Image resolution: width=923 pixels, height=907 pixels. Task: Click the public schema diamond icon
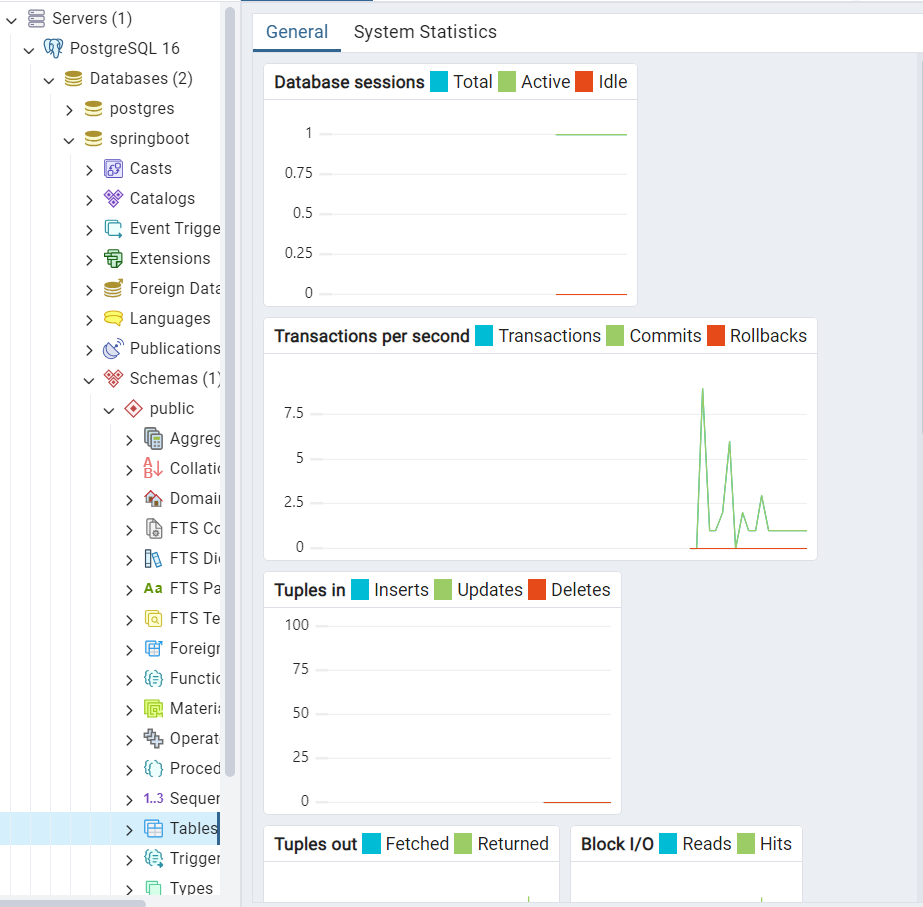pos(132,408)
